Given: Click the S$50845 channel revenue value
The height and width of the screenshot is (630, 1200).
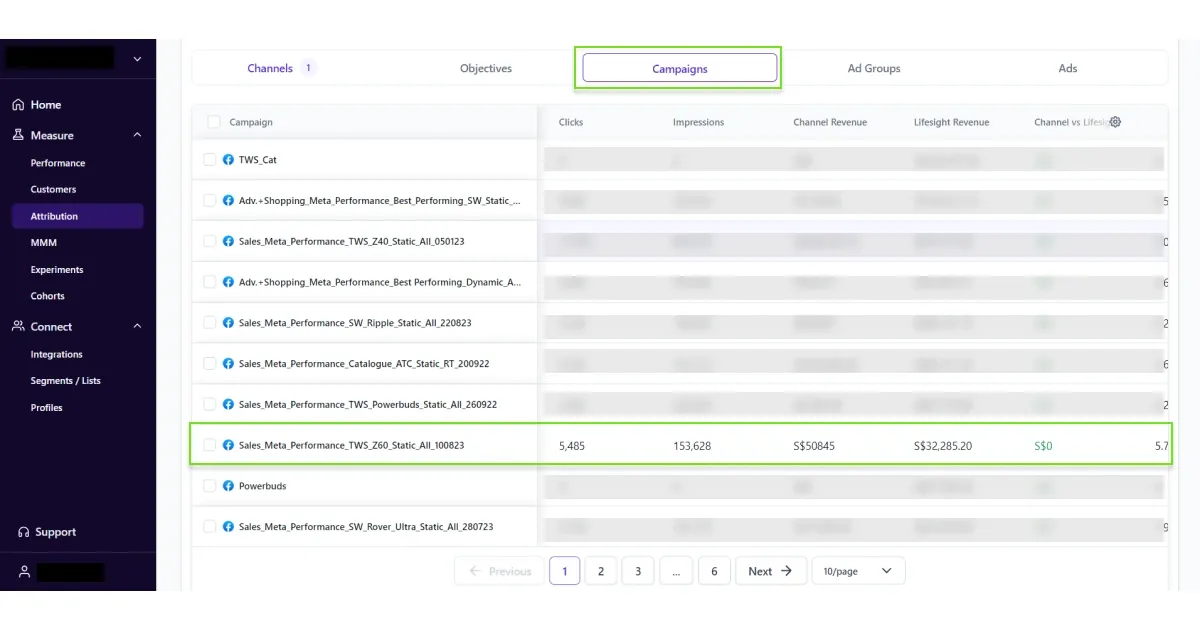Looking at the screenshot, I should [x=814, y=446].
